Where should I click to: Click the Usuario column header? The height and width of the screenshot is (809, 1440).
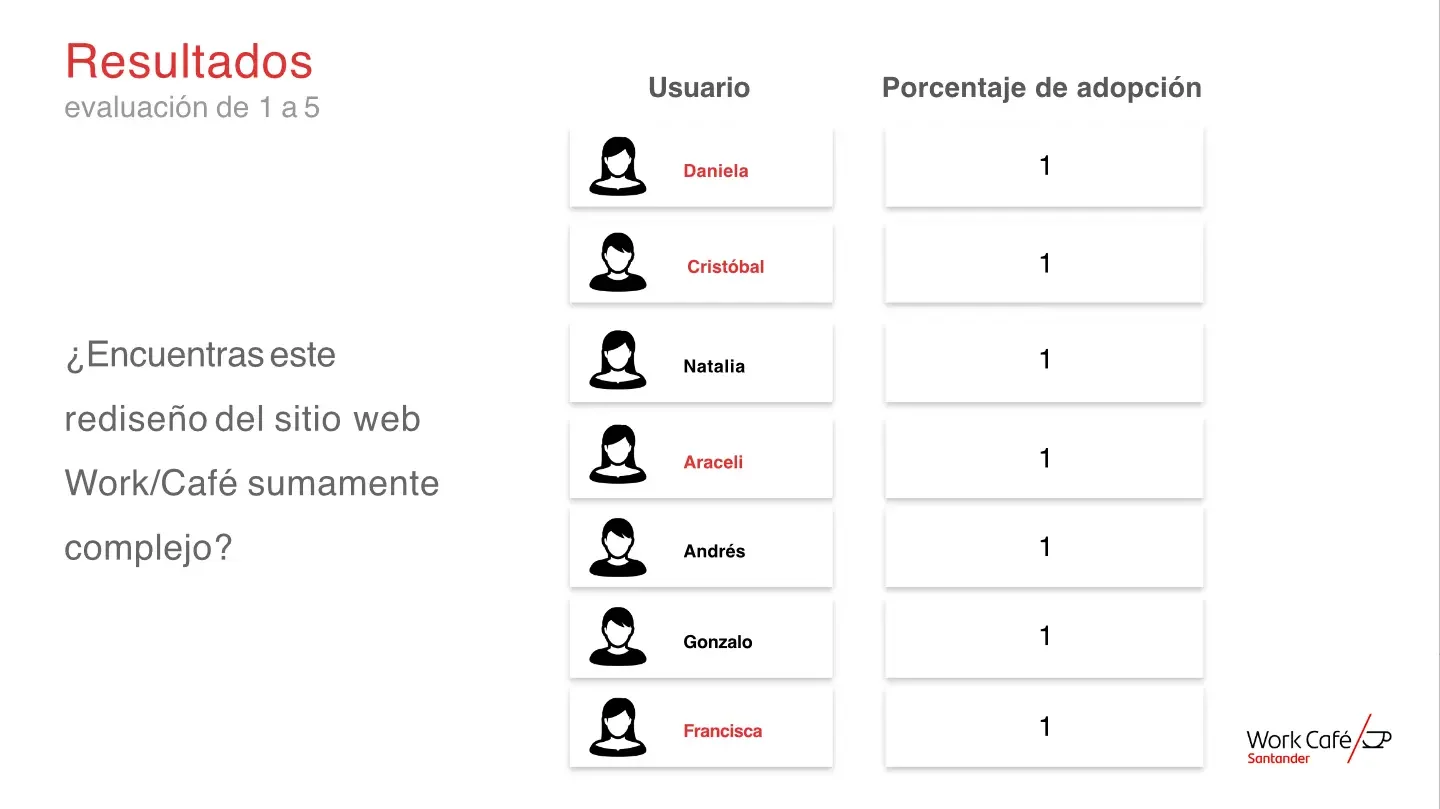[x=699, y=88]
